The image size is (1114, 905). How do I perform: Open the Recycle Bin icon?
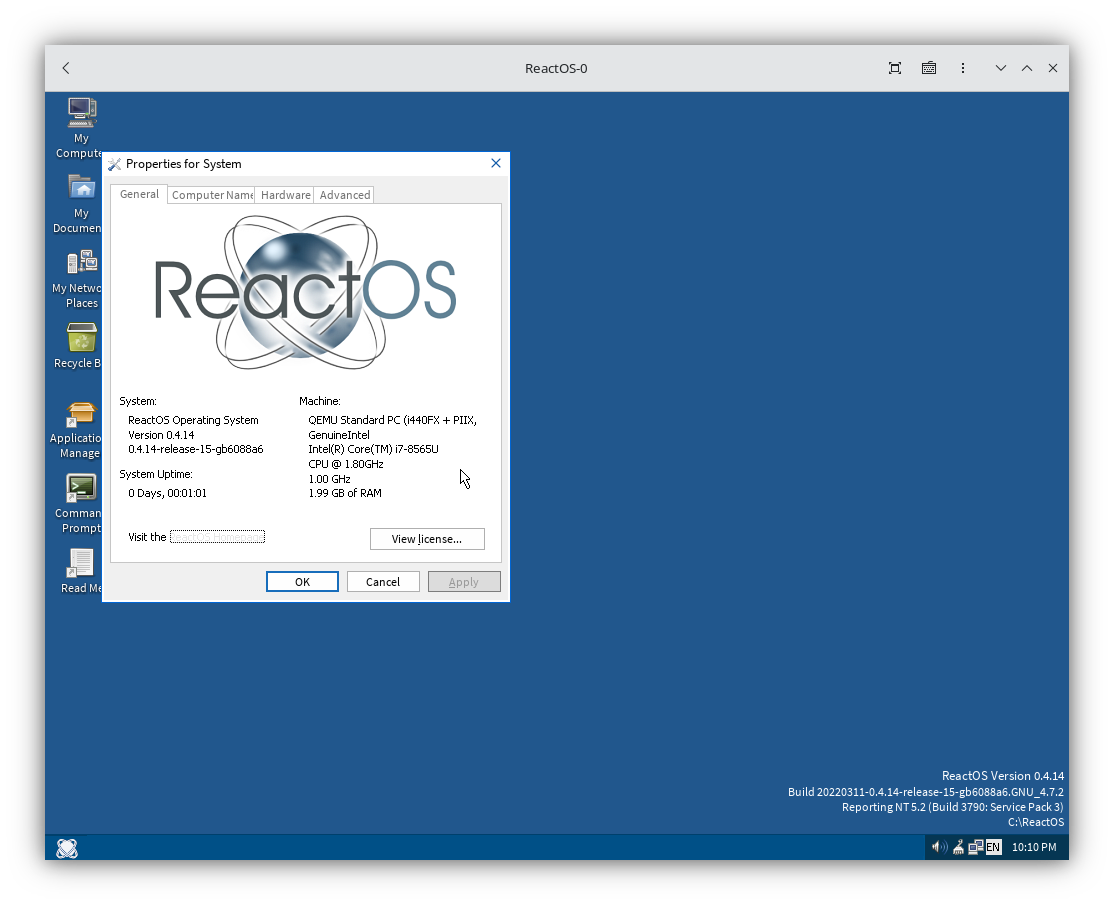[82, 346]
